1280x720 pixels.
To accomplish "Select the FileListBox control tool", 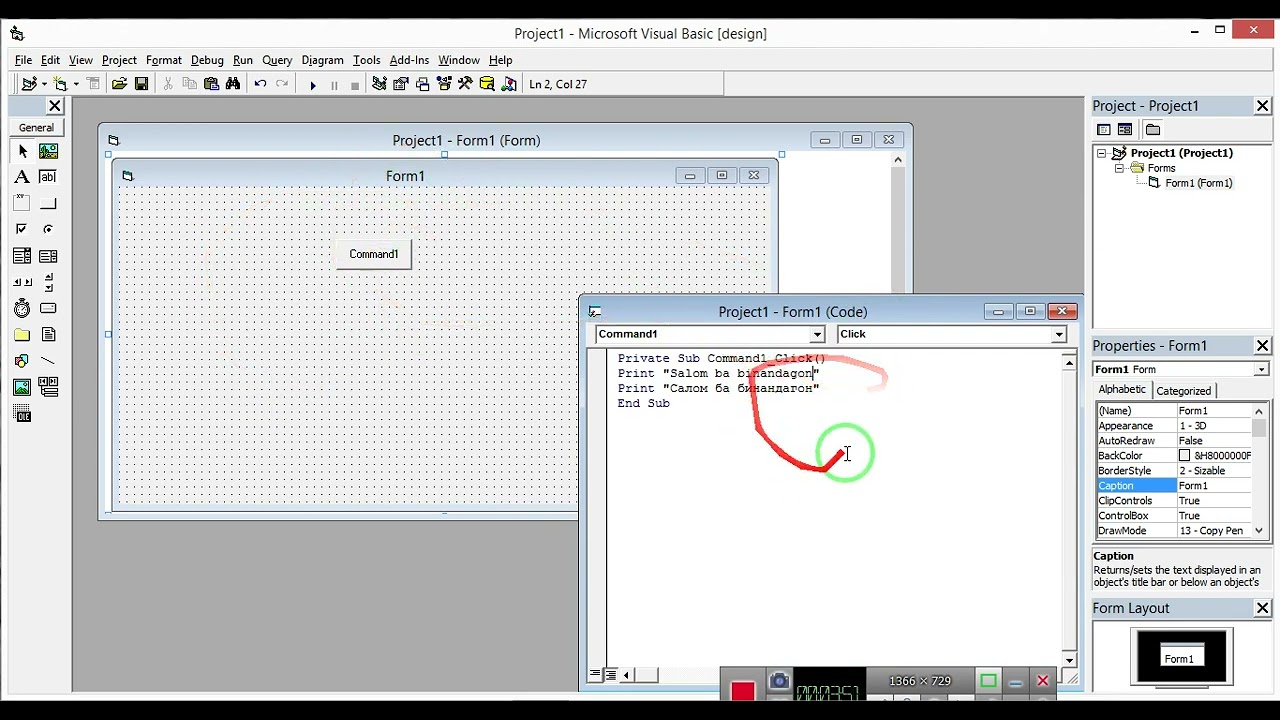I will (x=48, y=335).
